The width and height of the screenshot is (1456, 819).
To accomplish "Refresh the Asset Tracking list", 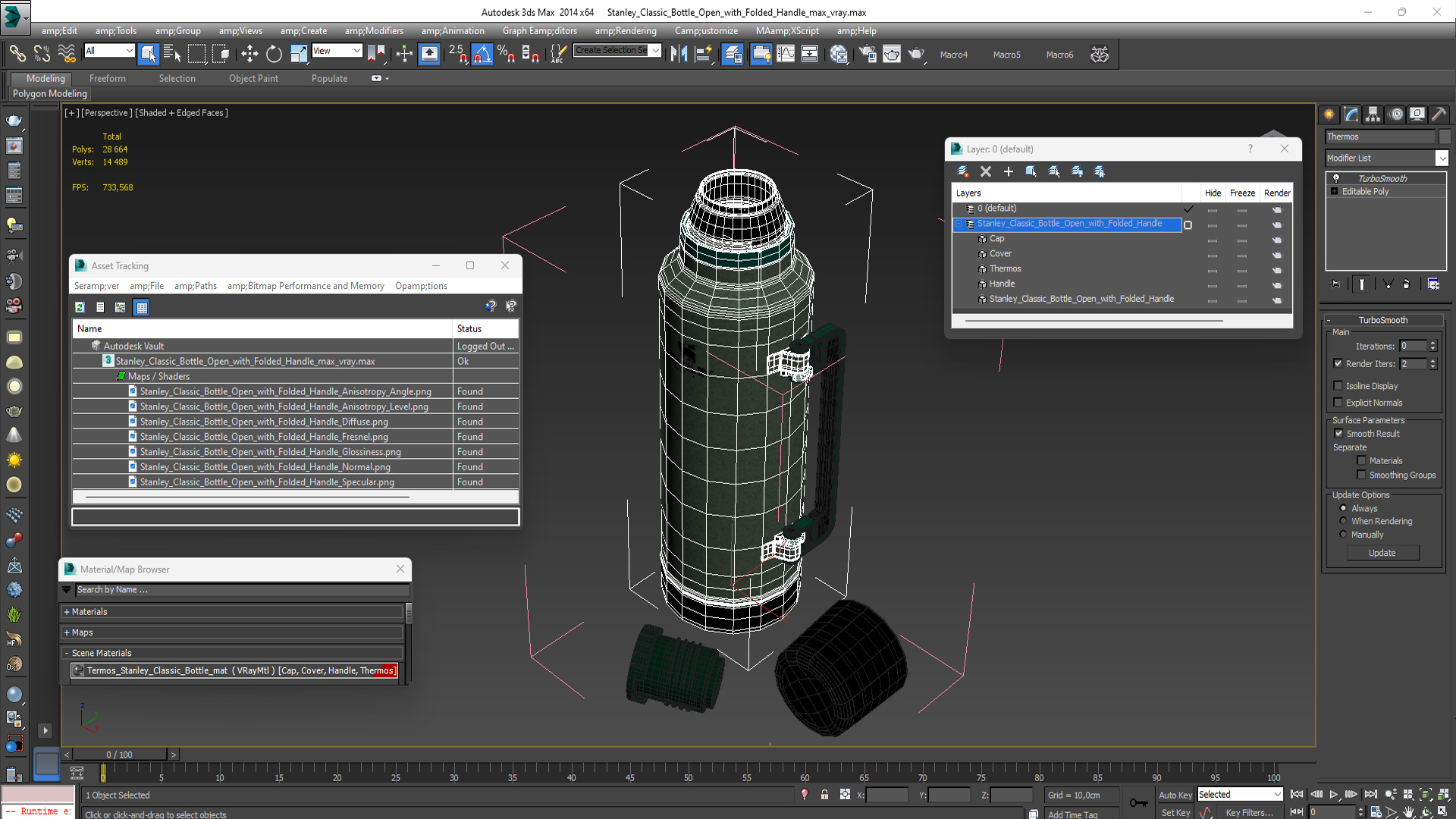I will point(80,307).
